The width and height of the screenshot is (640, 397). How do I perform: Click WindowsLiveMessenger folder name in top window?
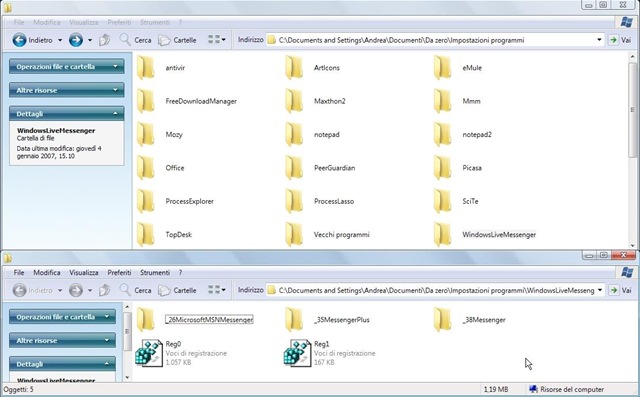click(499, 235)
